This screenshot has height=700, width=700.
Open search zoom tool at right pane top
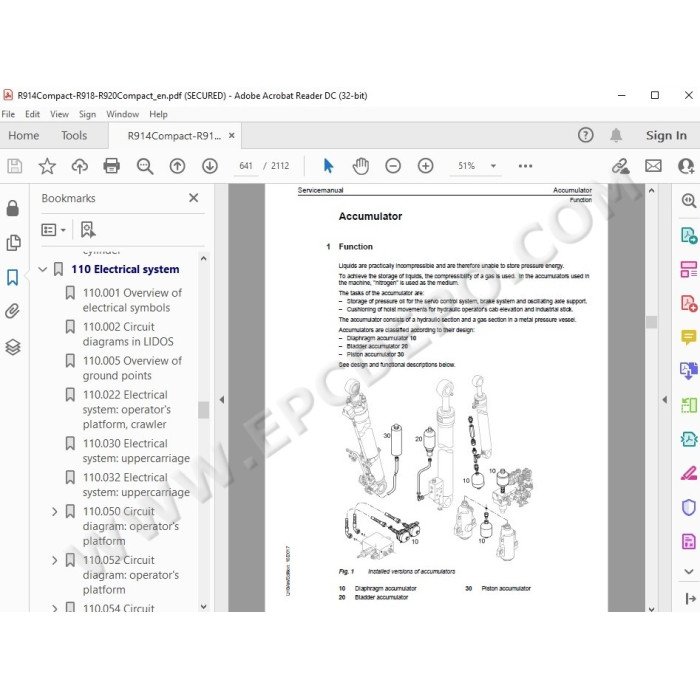(688, 200)
